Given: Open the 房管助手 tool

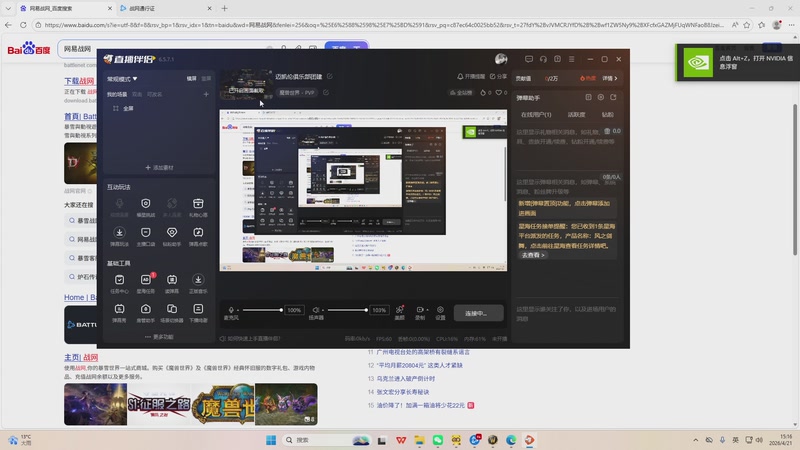Looking at the screenshot, I should [x=145, y=309].
